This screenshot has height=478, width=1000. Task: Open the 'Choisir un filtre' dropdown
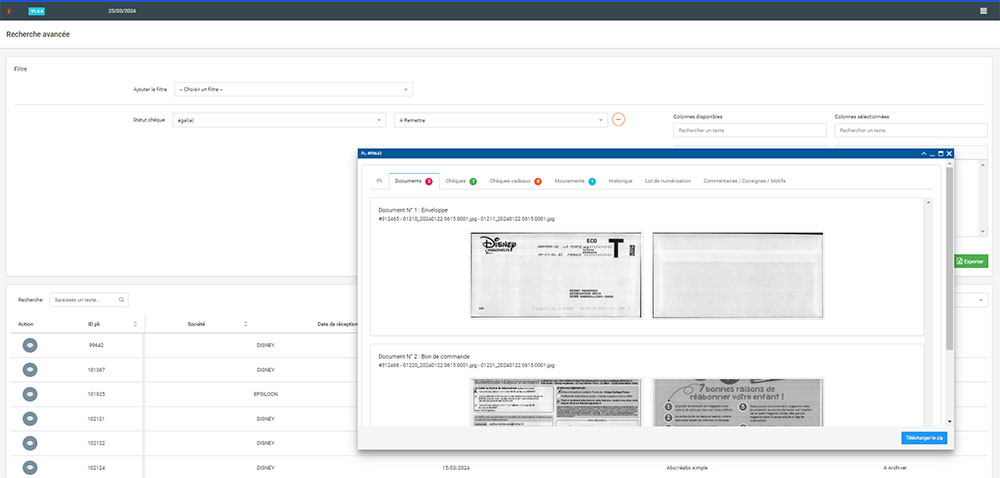[x=293, y=89]
